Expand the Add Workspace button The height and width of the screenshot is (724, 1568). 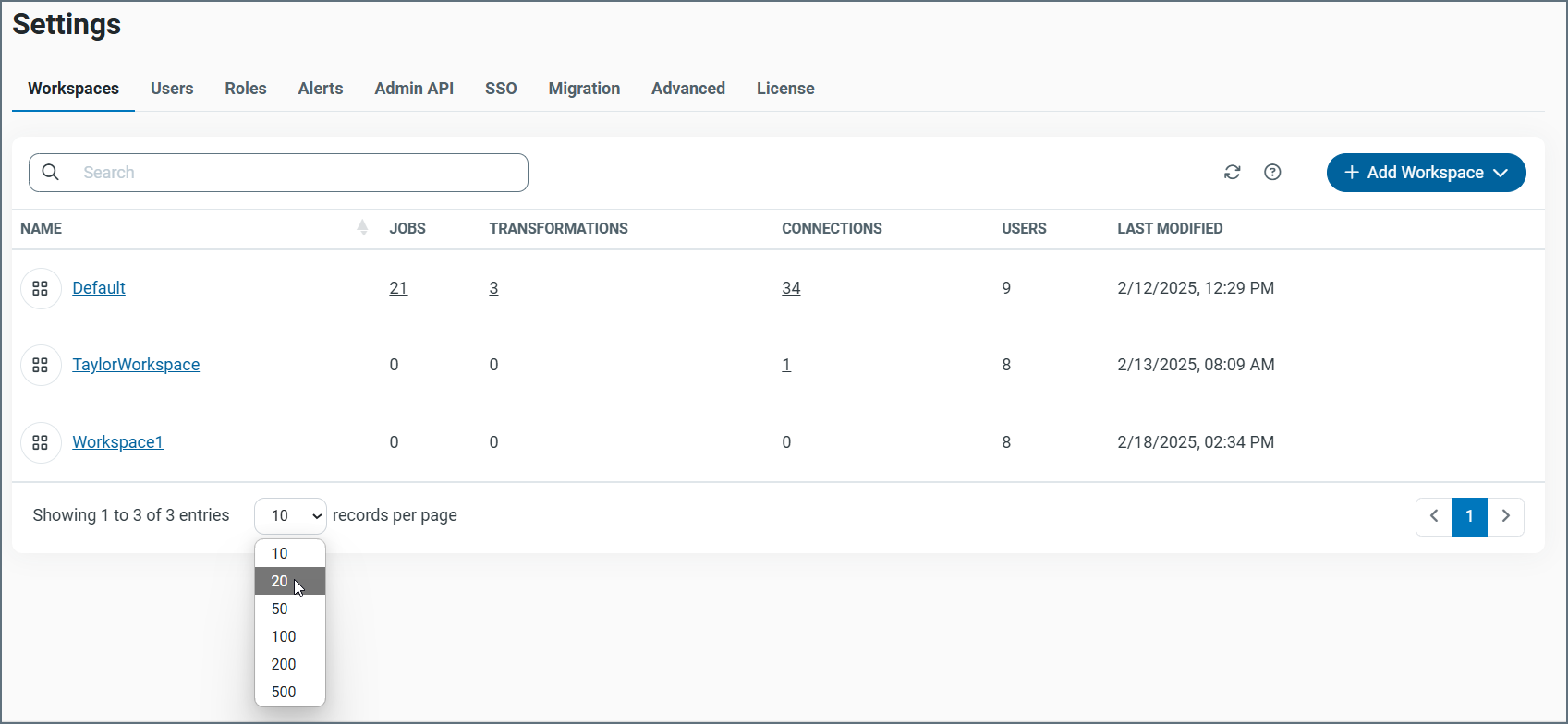1425,173
